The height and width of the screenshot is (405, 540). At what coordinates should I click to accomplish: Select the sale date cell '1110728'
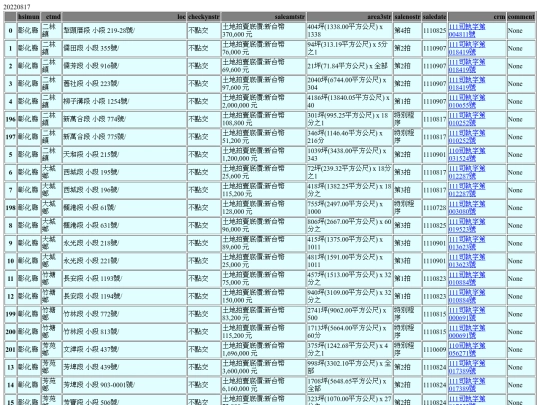click(x=435, y=208)
